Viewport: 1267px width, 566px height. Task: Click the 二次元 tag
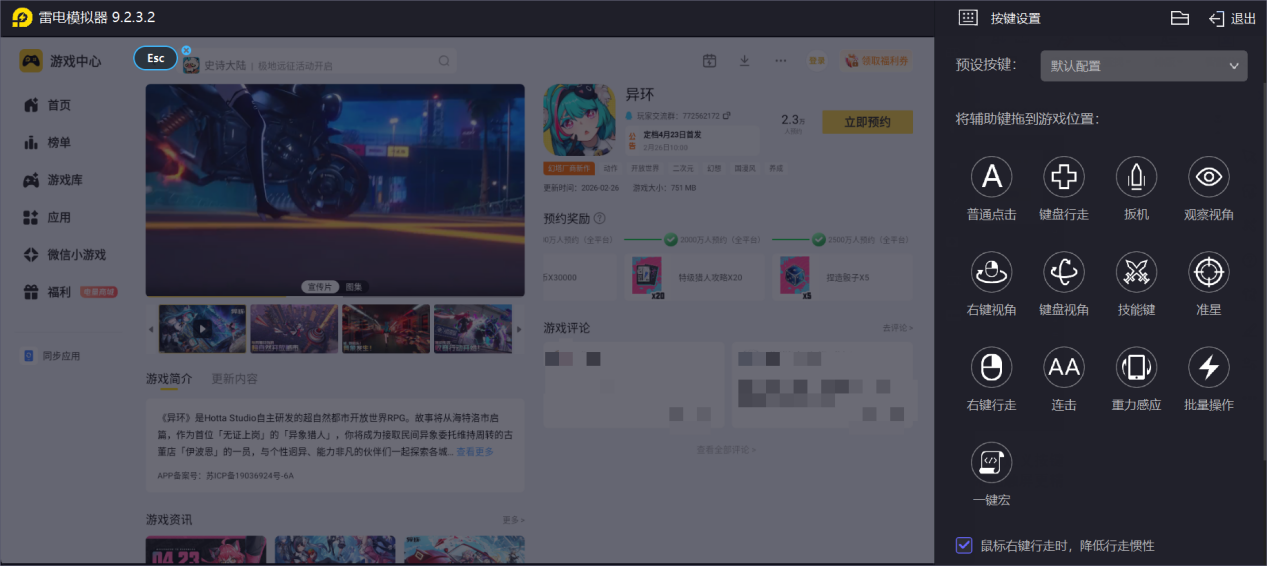pos(683,168)
